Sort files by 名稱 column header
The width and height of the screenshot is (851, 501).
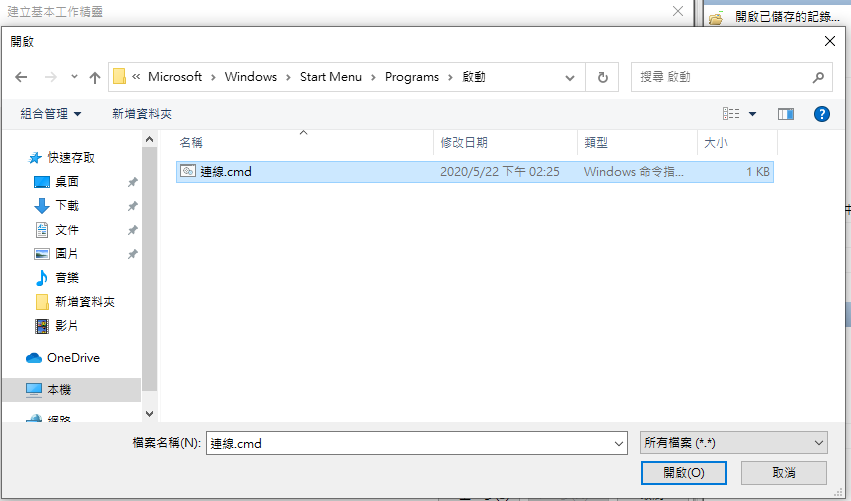pyautogui.click(x=191, y=143)
